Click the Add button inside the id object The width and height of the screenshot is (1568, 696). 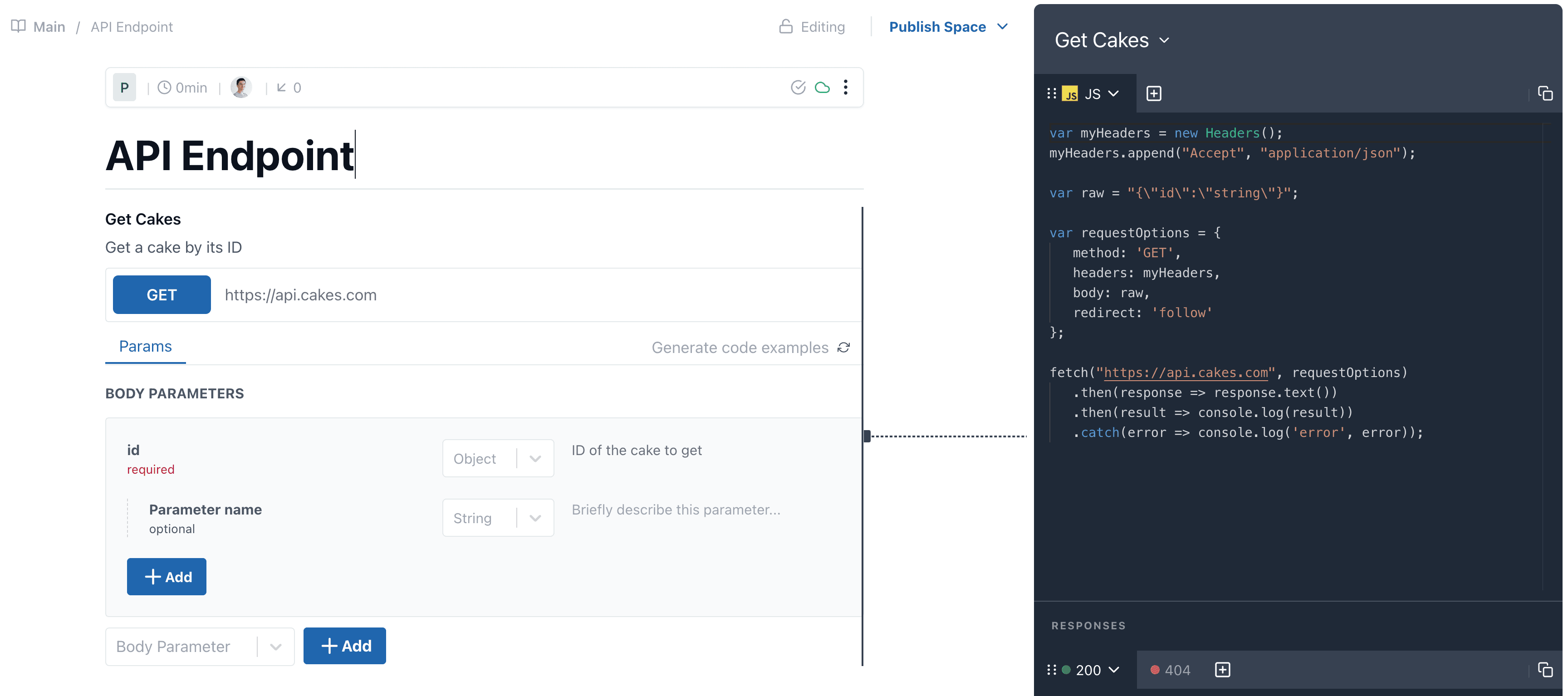pyautogui.click(x=167, y=577)
